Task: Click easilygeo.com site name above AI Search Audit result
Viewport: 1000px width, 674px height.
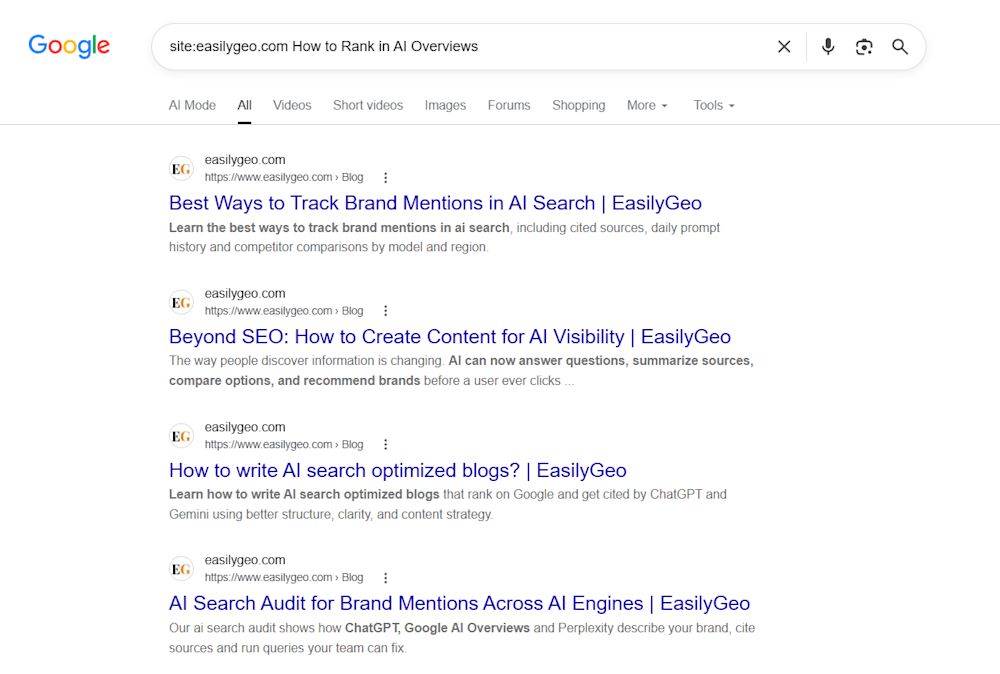Action: tap(245, 560)
